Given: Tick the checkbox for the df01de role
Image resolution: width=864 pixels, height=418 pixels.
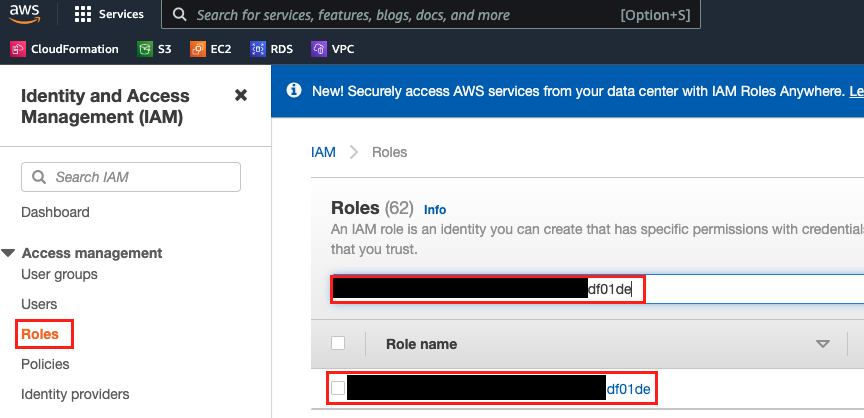Looking at the screenshot, I should pos(338,388).
